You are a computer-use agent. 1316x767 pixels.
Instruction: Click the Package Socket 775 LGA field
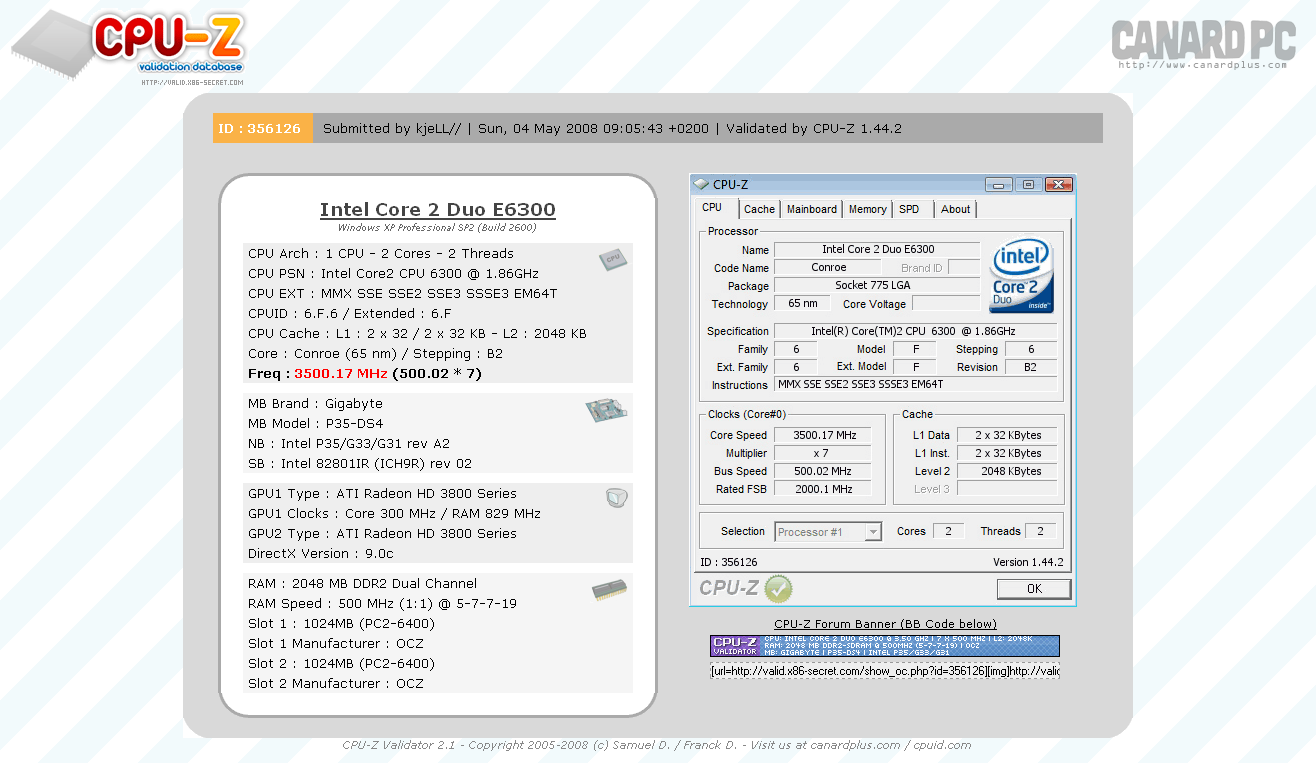pyautogui.click(x=878, y=286)
